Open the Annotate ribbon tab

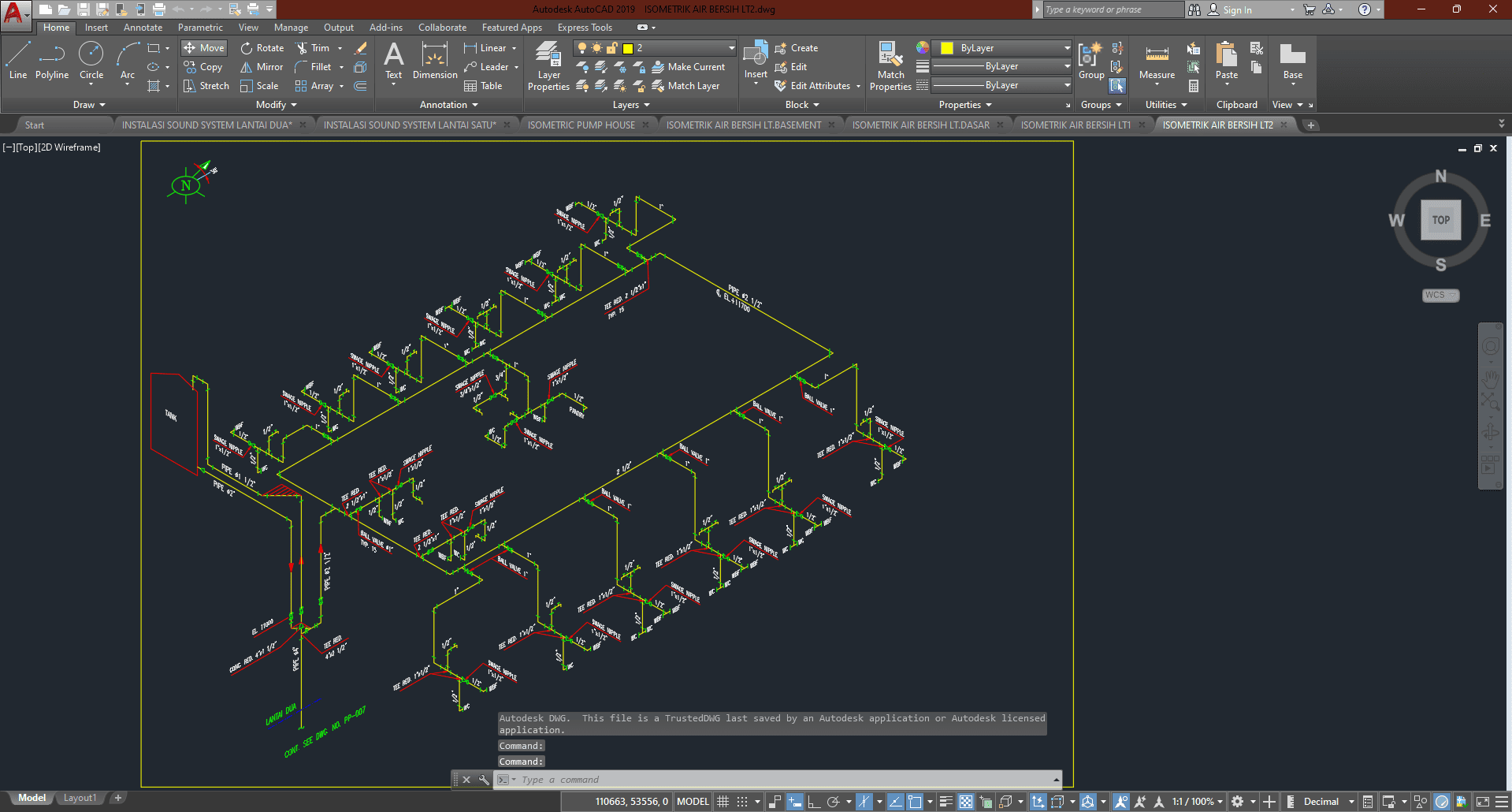[x=143, y=28]
